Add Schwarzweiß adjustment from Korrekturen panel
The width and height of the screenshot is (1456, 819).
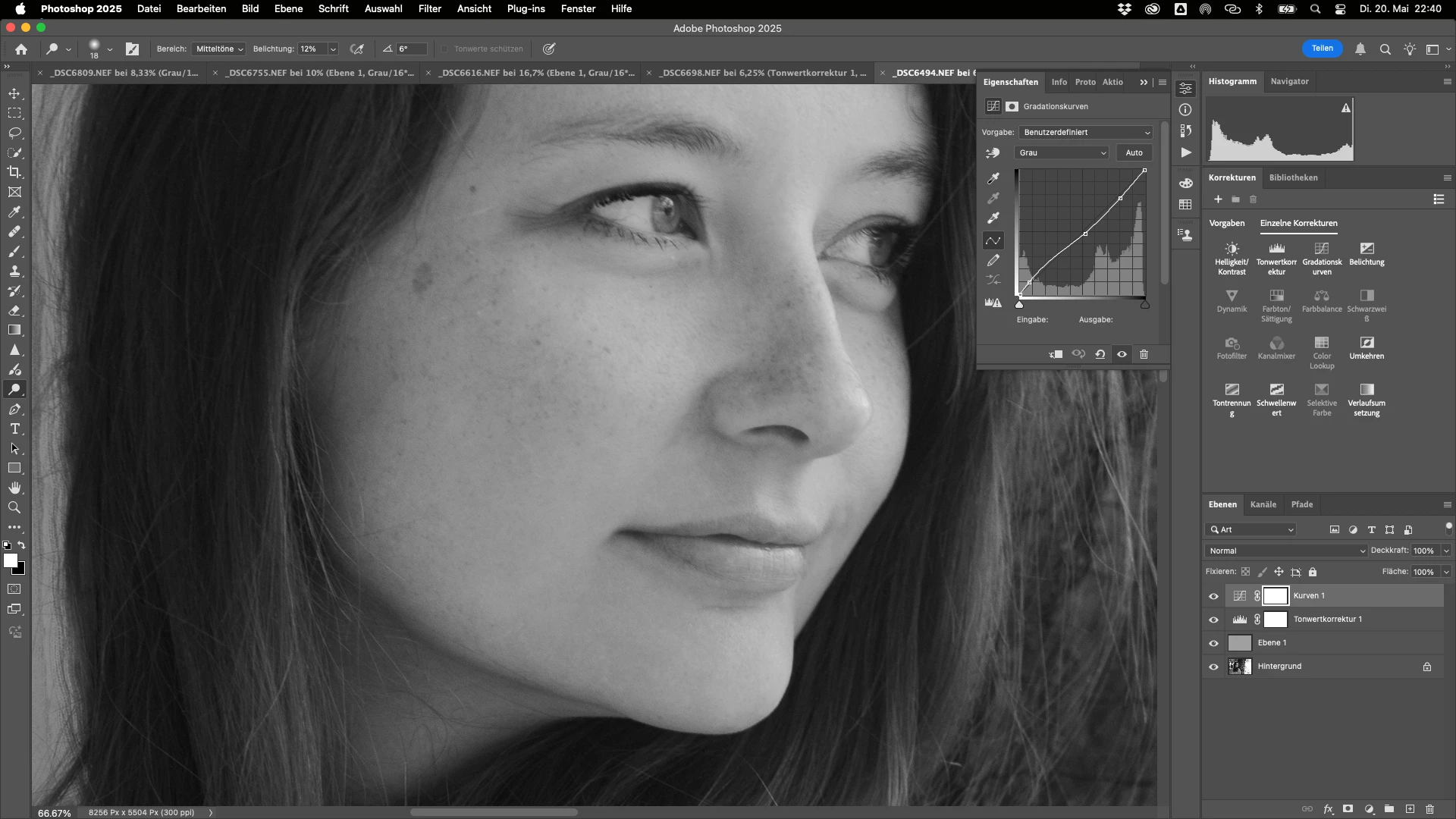1367,296
